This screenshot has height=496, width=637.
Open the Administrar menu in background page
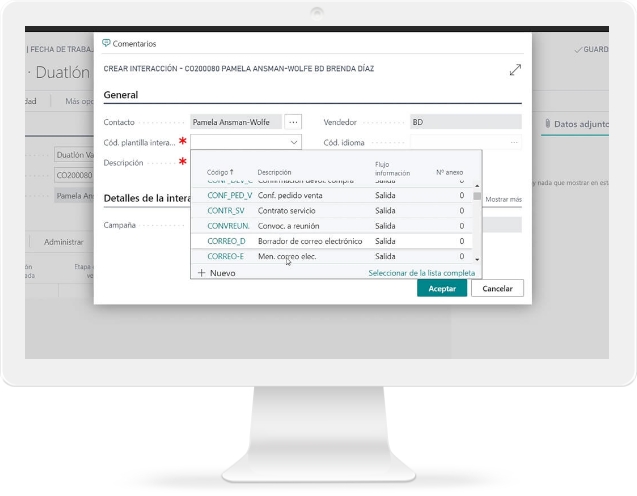63,241
